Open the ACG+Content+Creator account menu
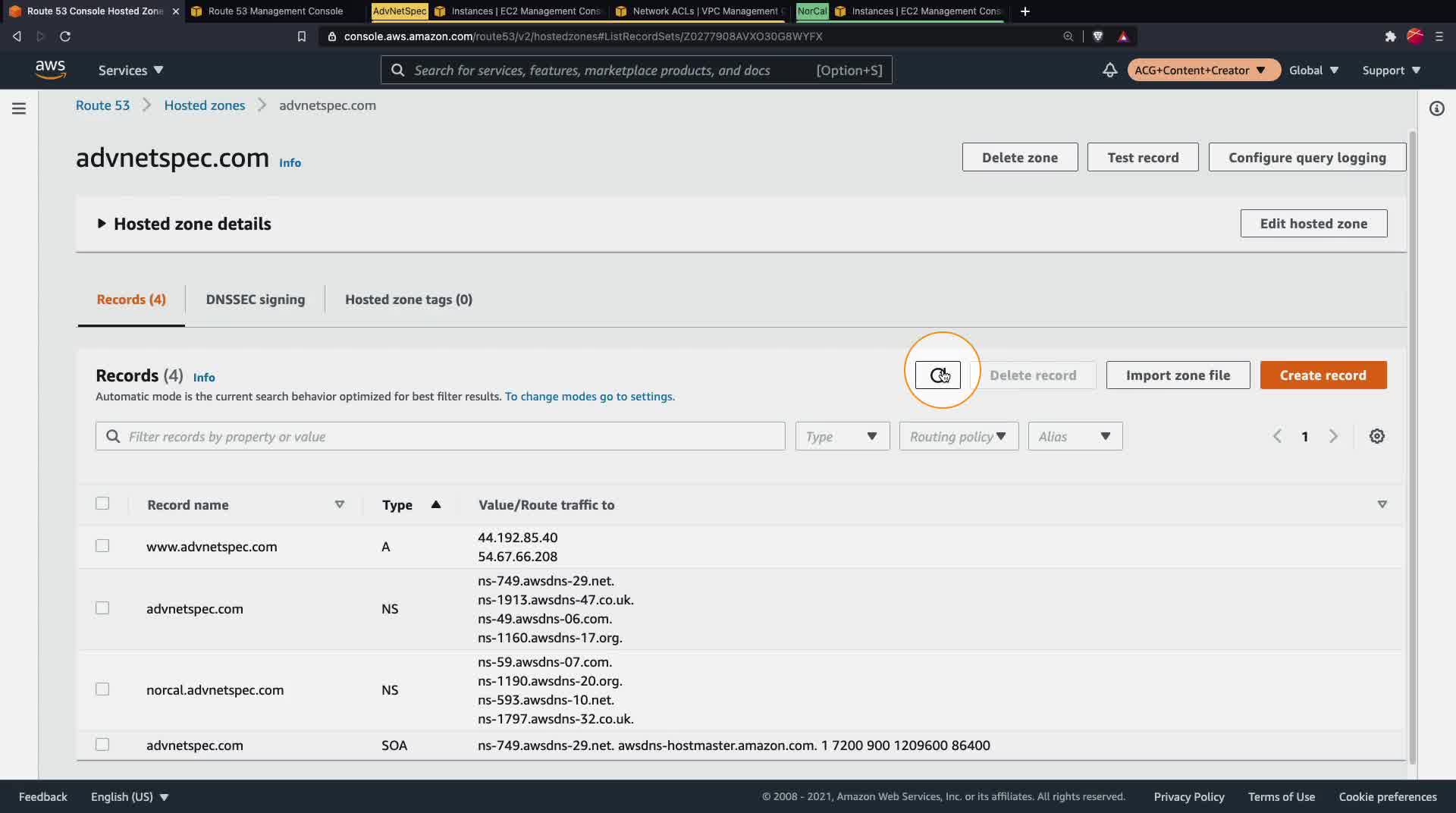Screen dimensions: 1456x813 (1203, 70)
